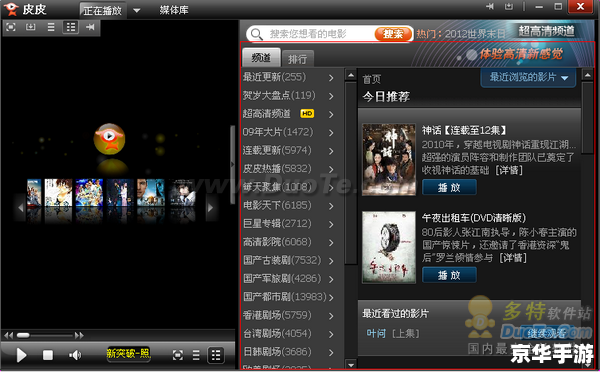
Task: Click the fast-forward double-arrow icon
Action: point(79,336)
